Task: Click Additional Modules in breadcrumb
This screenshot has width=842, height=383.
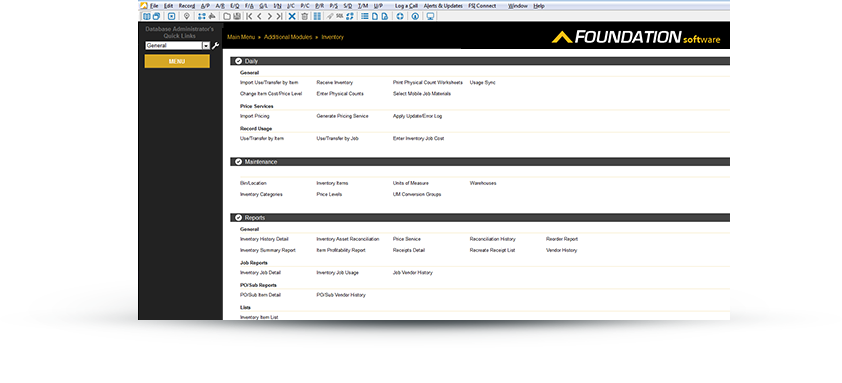Action: [288, 37]
